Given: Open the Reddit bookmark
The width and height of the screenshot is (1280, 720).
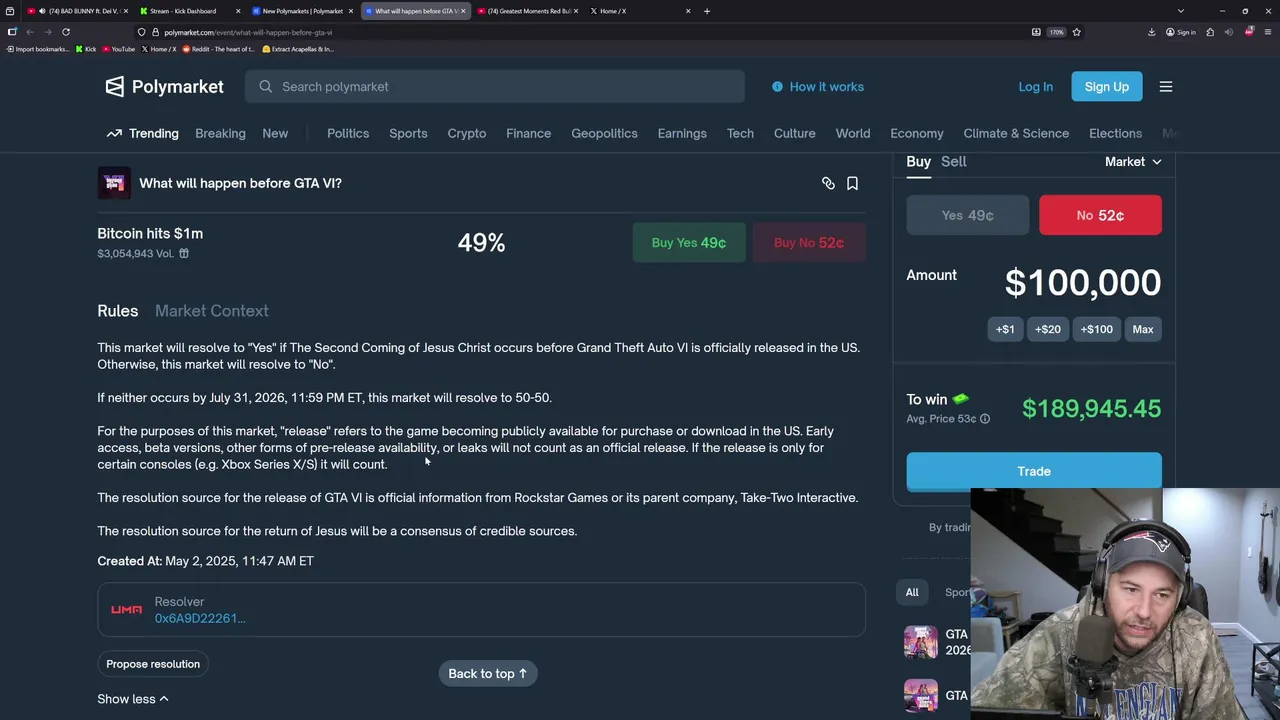Looking at the screenshot, I should pyautogui.click(x=218, y=49).
